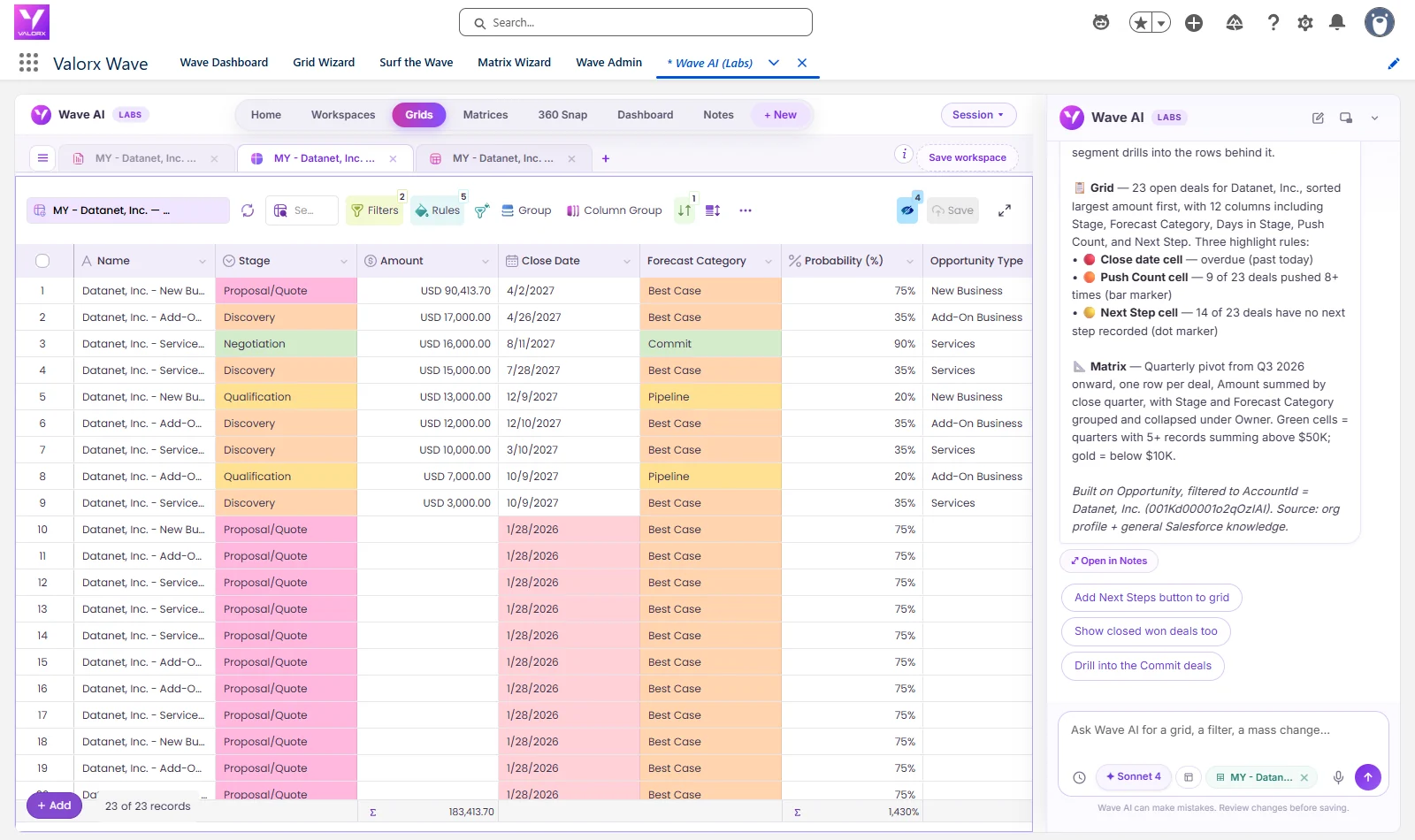Click the Sonnet 4 model selector

[1134, 777]
